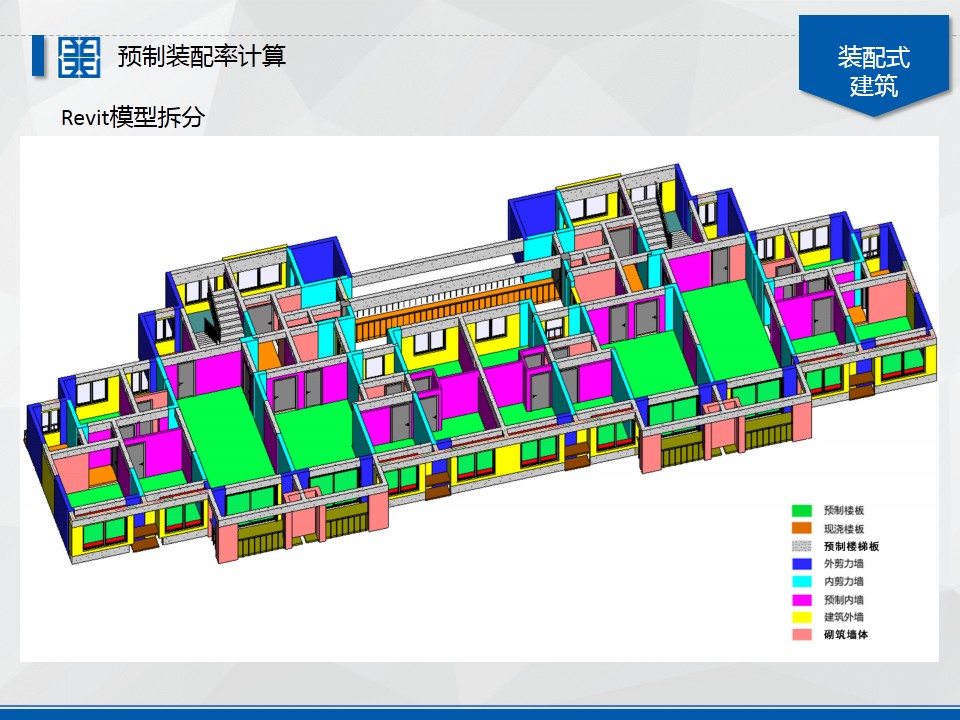Click the green 预制楼板 legend swatch
This screenshot has height=720, width=960.
point(801,511)
